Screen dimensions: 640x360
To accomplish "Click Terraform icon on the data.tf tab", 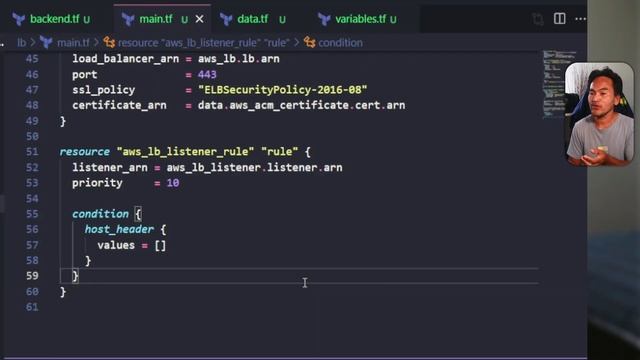I will click(x=226, y=19).
